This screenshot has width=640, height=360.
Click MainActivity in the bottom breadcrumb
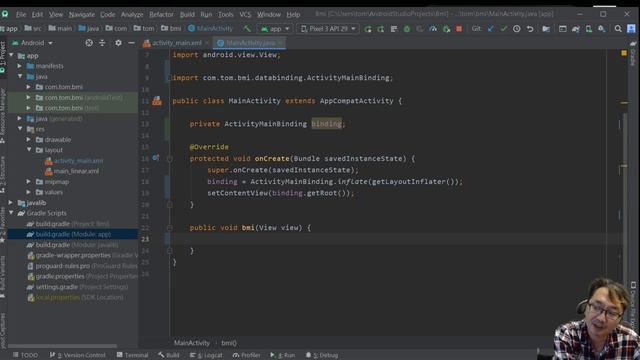192,343
